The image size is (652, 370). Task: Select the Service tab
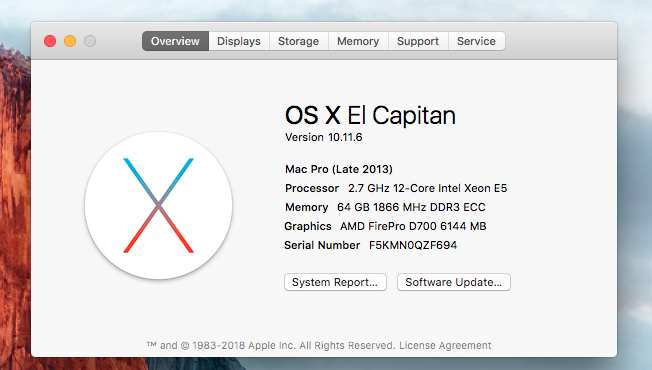tap(477, 41)
